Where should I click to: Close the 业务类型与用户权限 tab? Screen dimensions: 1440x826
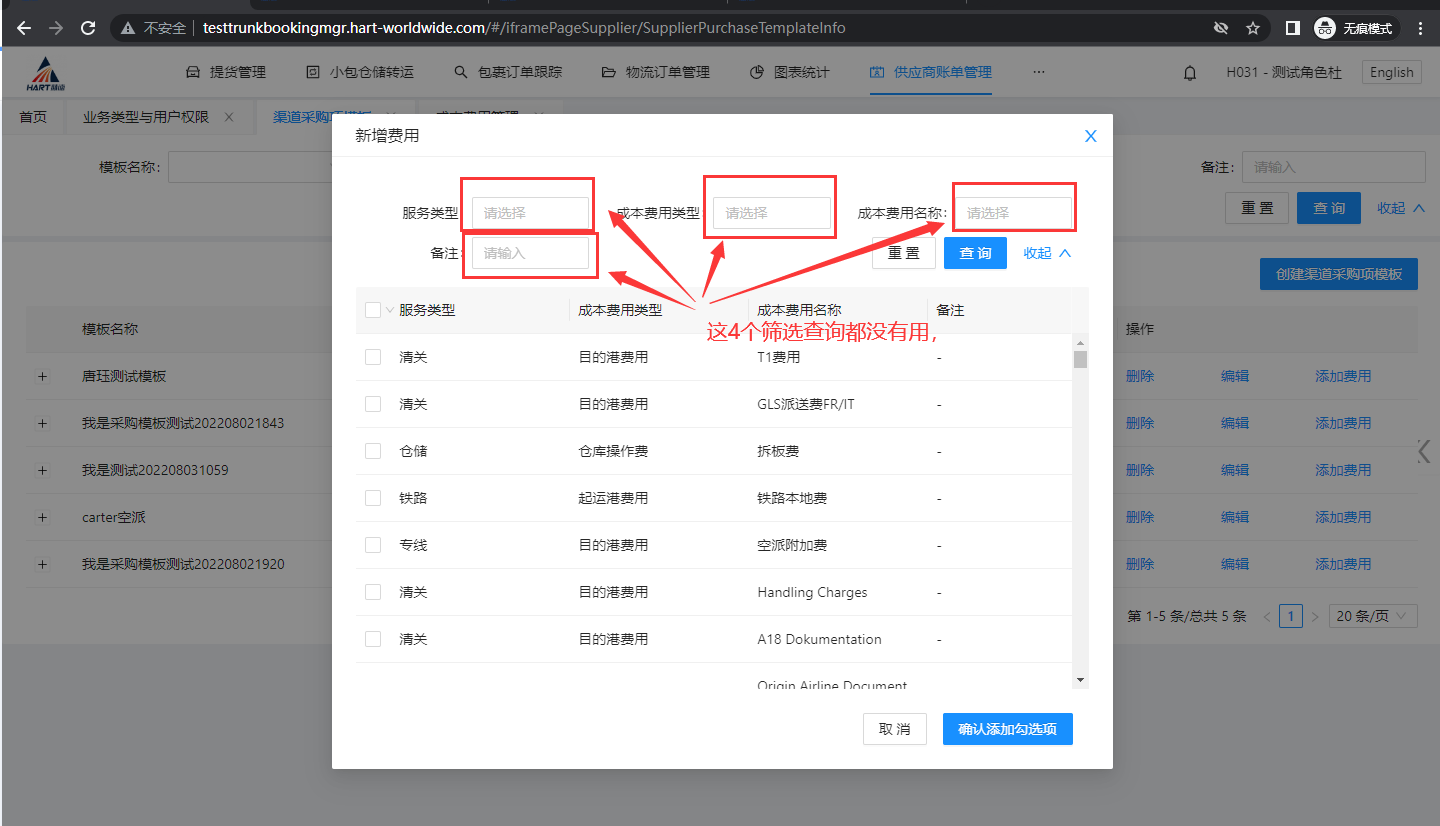click(229, 117)
